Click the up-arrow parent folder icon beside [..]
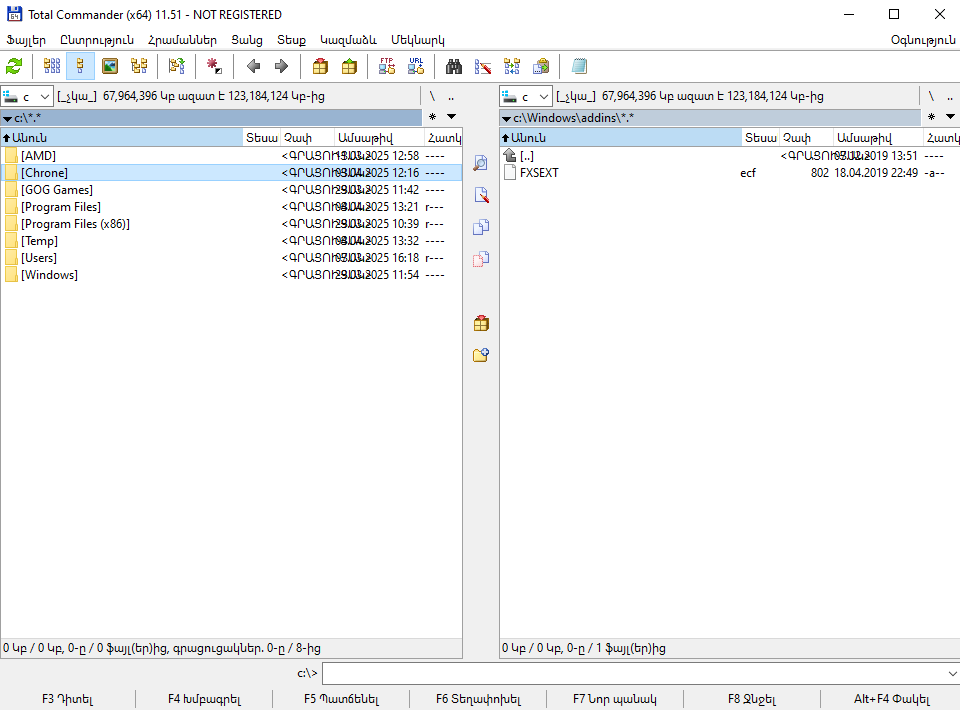This screenshot has width=960, height=710. click(510, 155)
